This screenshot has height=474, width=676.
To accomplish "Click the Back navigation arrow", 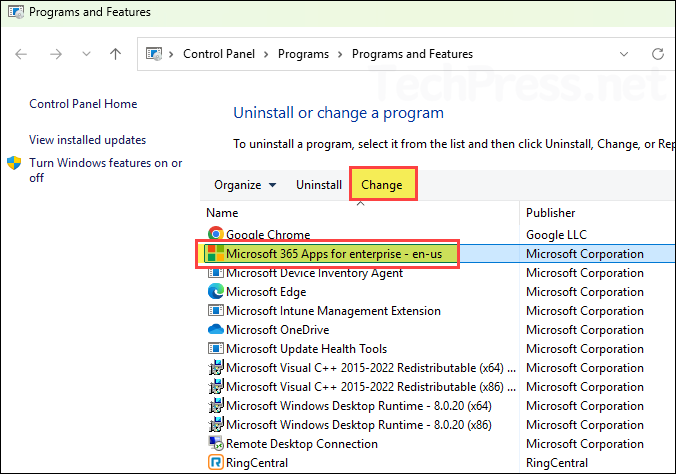I will tap(21, 54).
